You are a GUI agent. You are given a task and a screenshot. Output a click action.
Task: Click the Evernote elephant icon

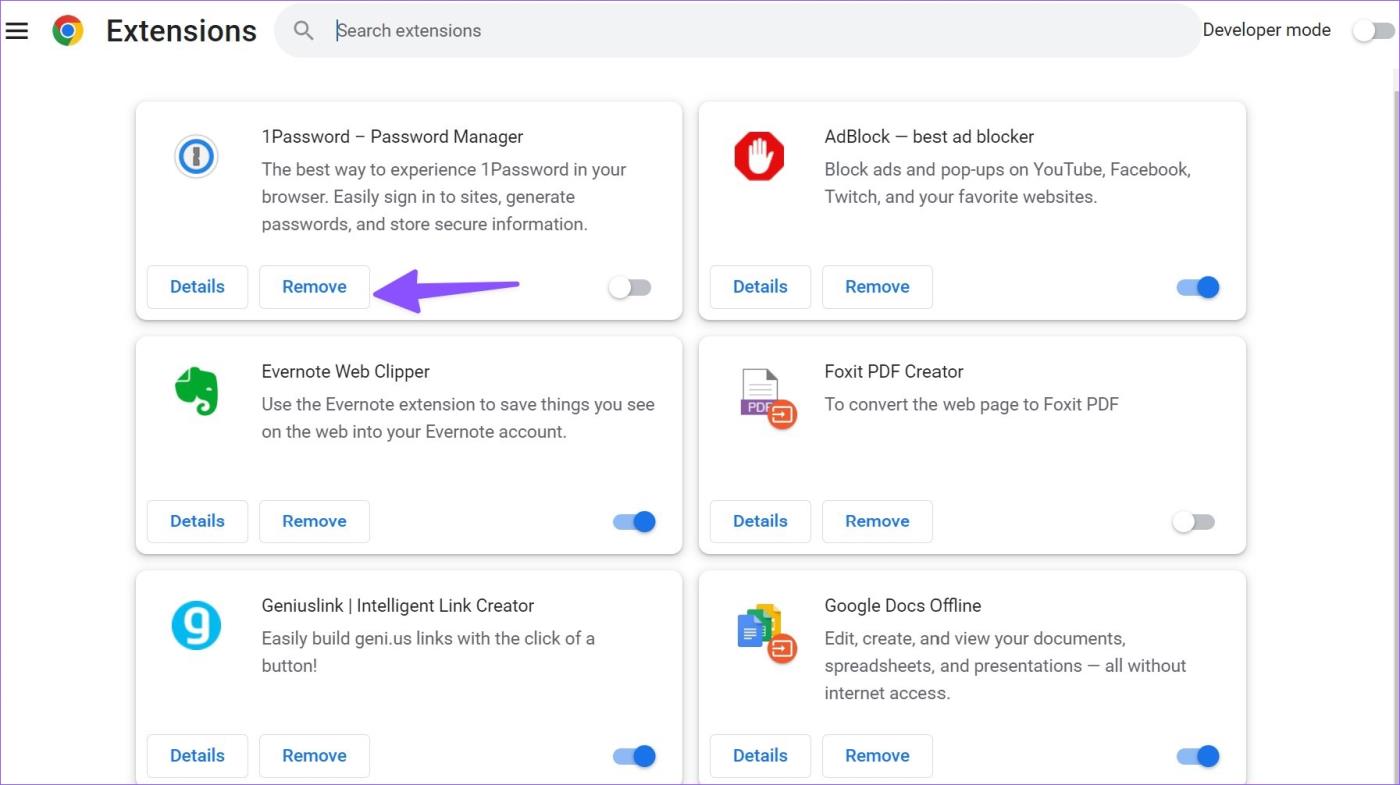pos(196,391)
